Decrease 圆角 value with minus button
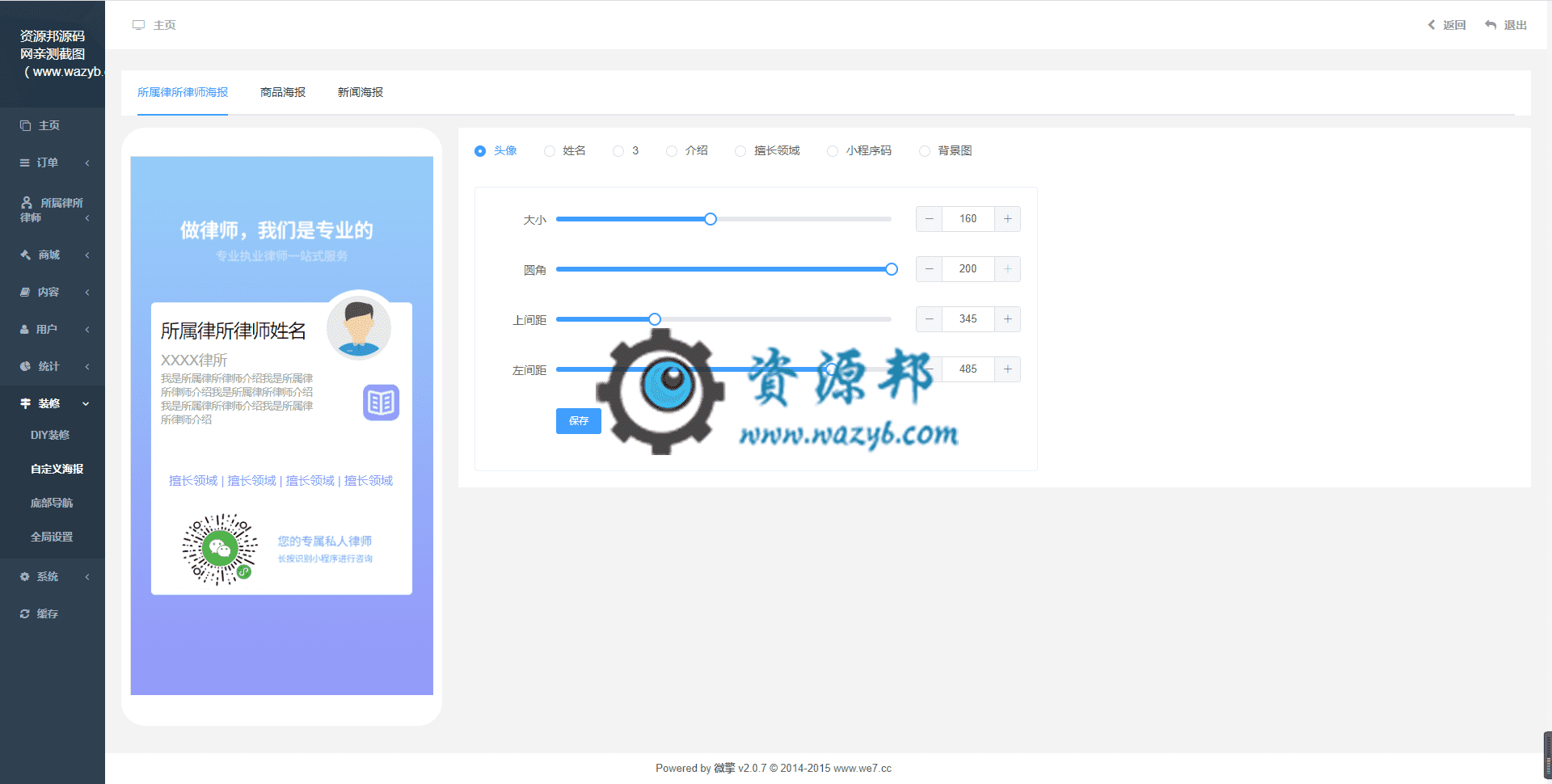The height and width of the screenshot is (784, 1552). click(x=930, y=269)
